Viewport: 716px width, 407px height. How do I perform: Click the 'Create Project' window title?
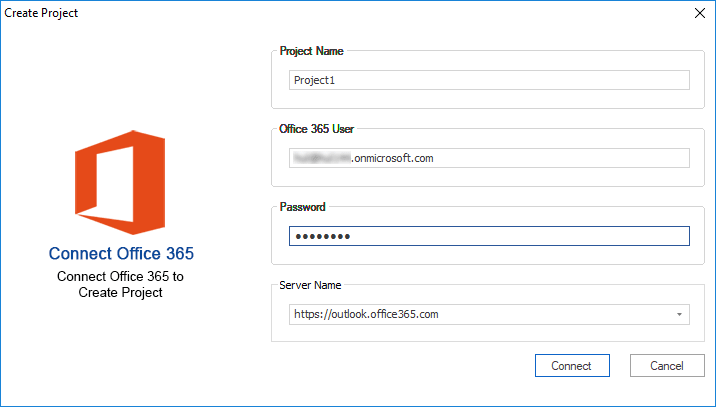click(41, 13)
